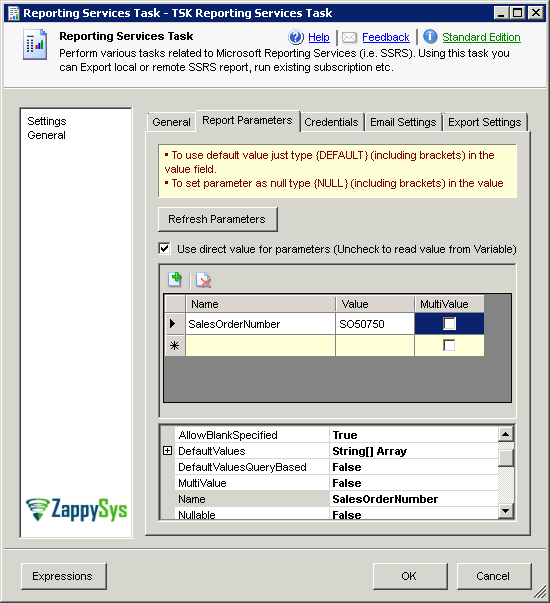Image resolution: width=550 pixels, height=603 pixels.
Task: Check MultiValue box in the new row
Action: click(x=449, y=345)
